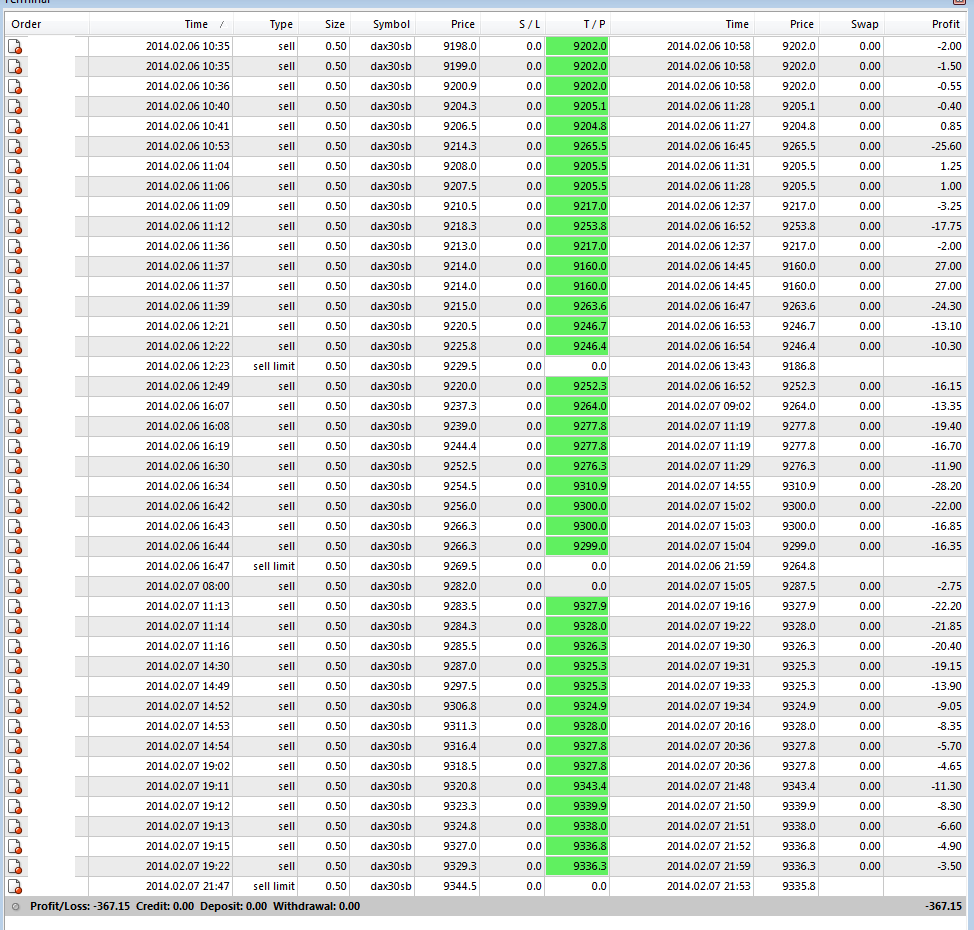The height and width of the screenshot is (930, 974).
Task: Click the Swap column header
Action: (864, 24)
